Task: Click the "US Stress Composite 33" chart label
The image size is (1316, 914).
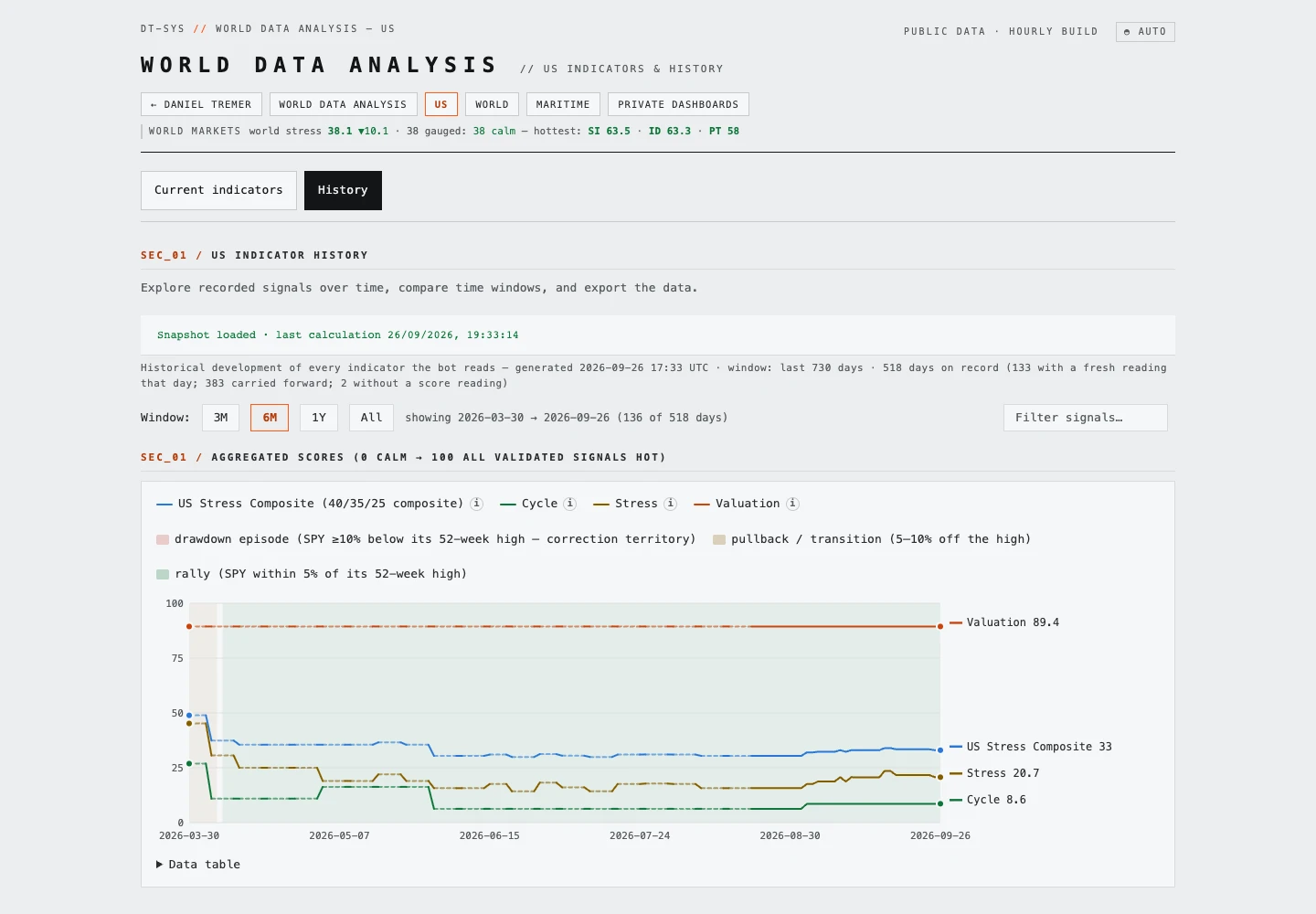Action: (x=1039, y=747)
